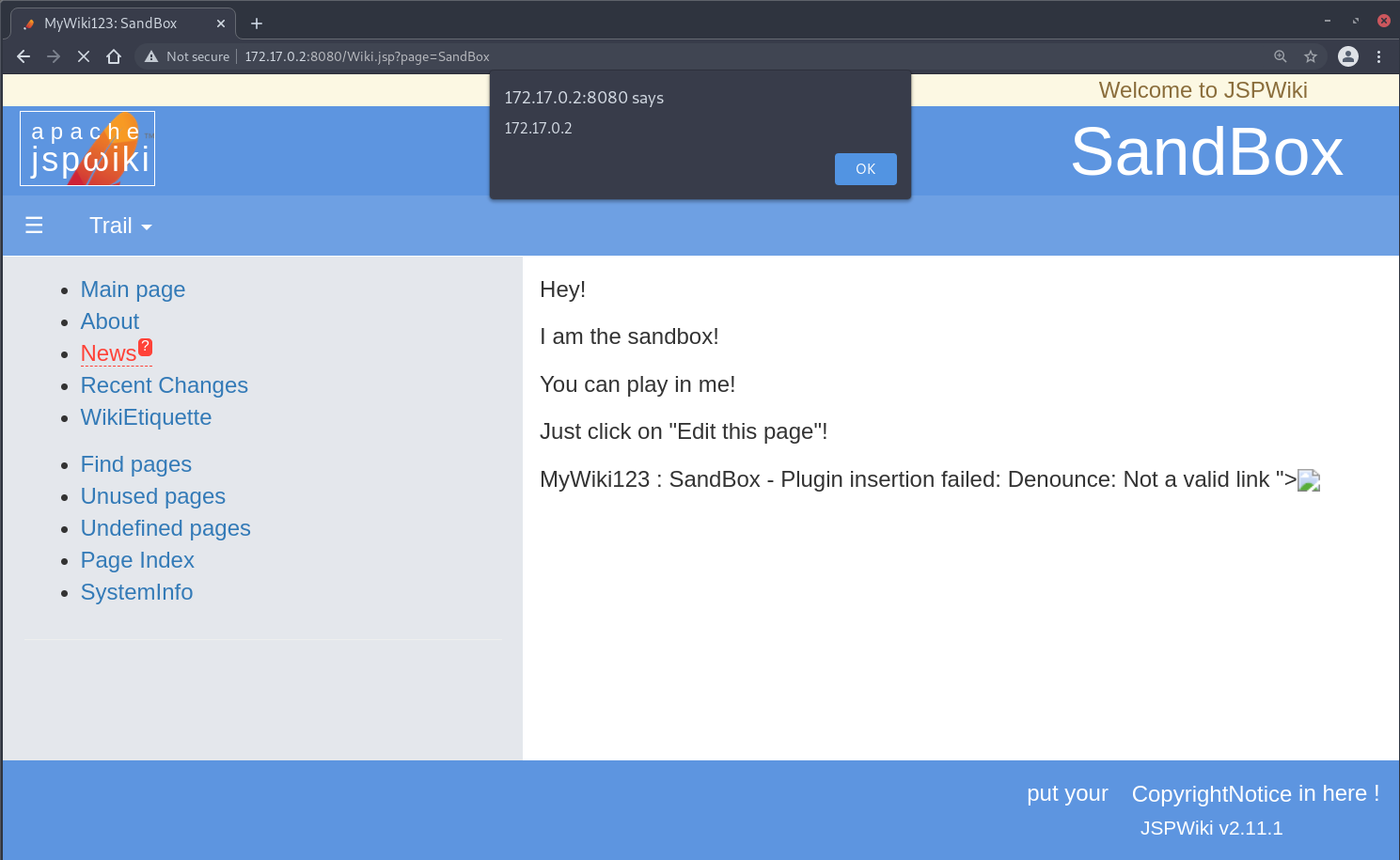Click the broken image icon
The height and width of the screenshot is (860, 1400).
(1309, 481)
